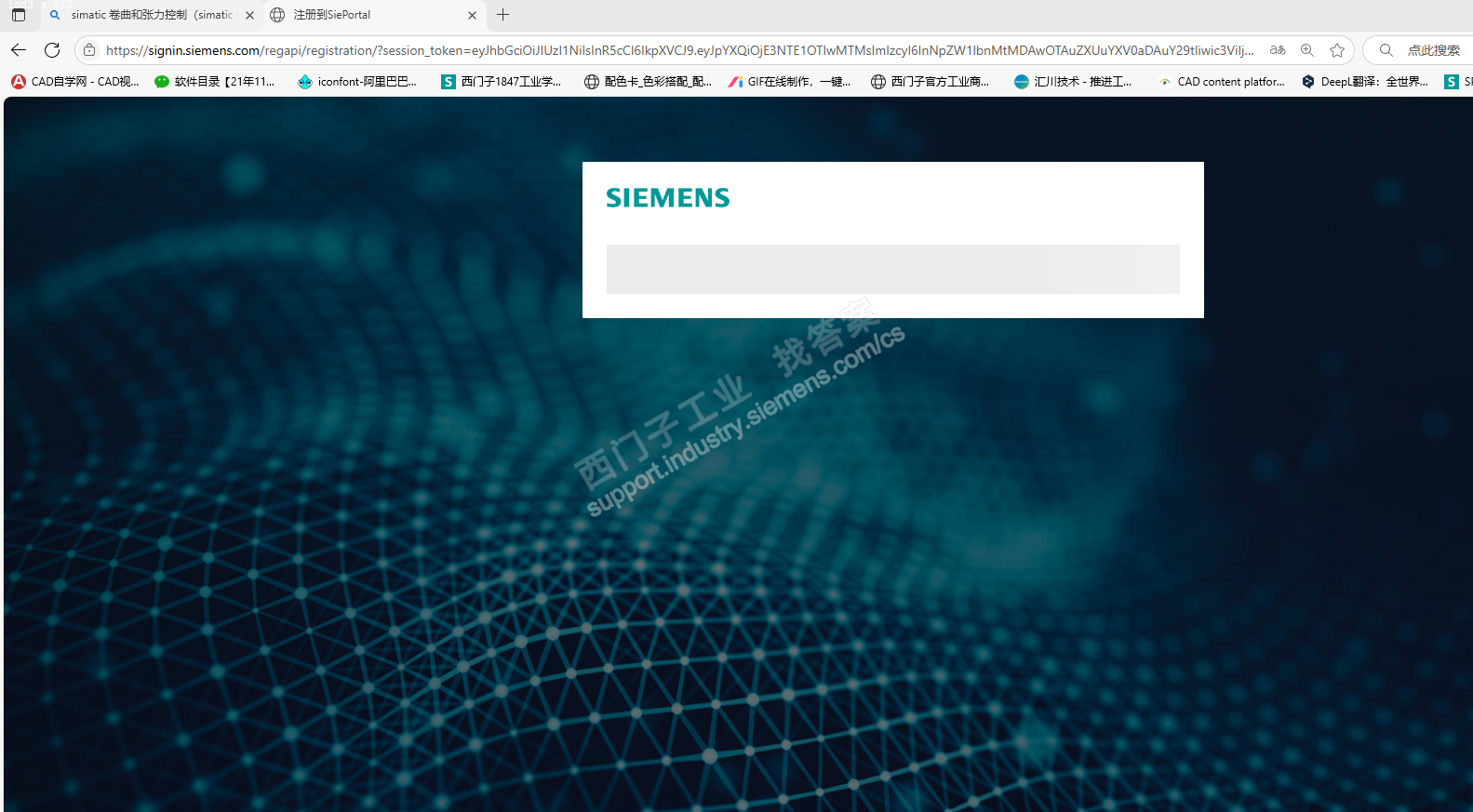Open a new browser tab

(503, 15)
